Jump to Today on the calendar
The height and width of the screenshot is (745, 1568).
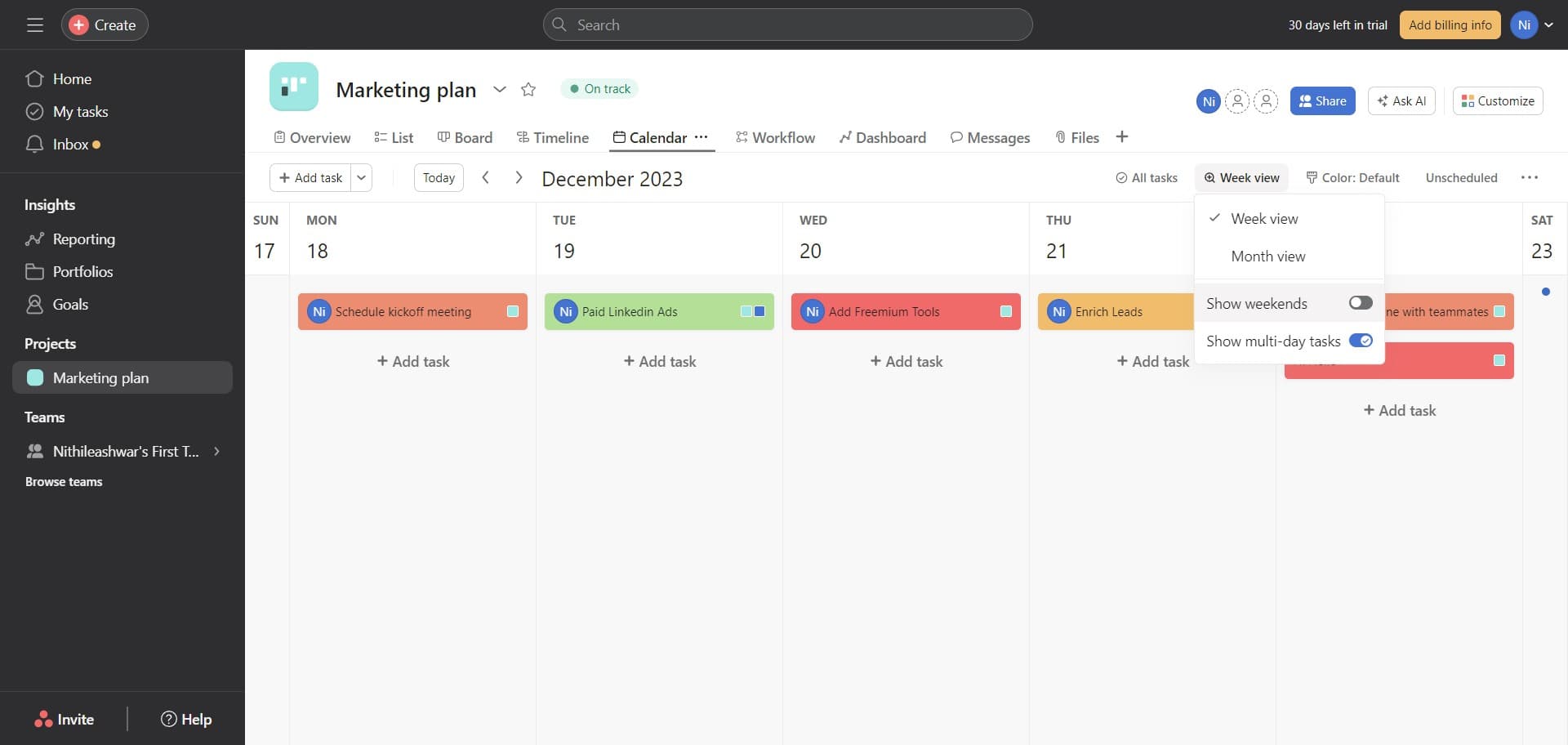[x=439, y=177]
